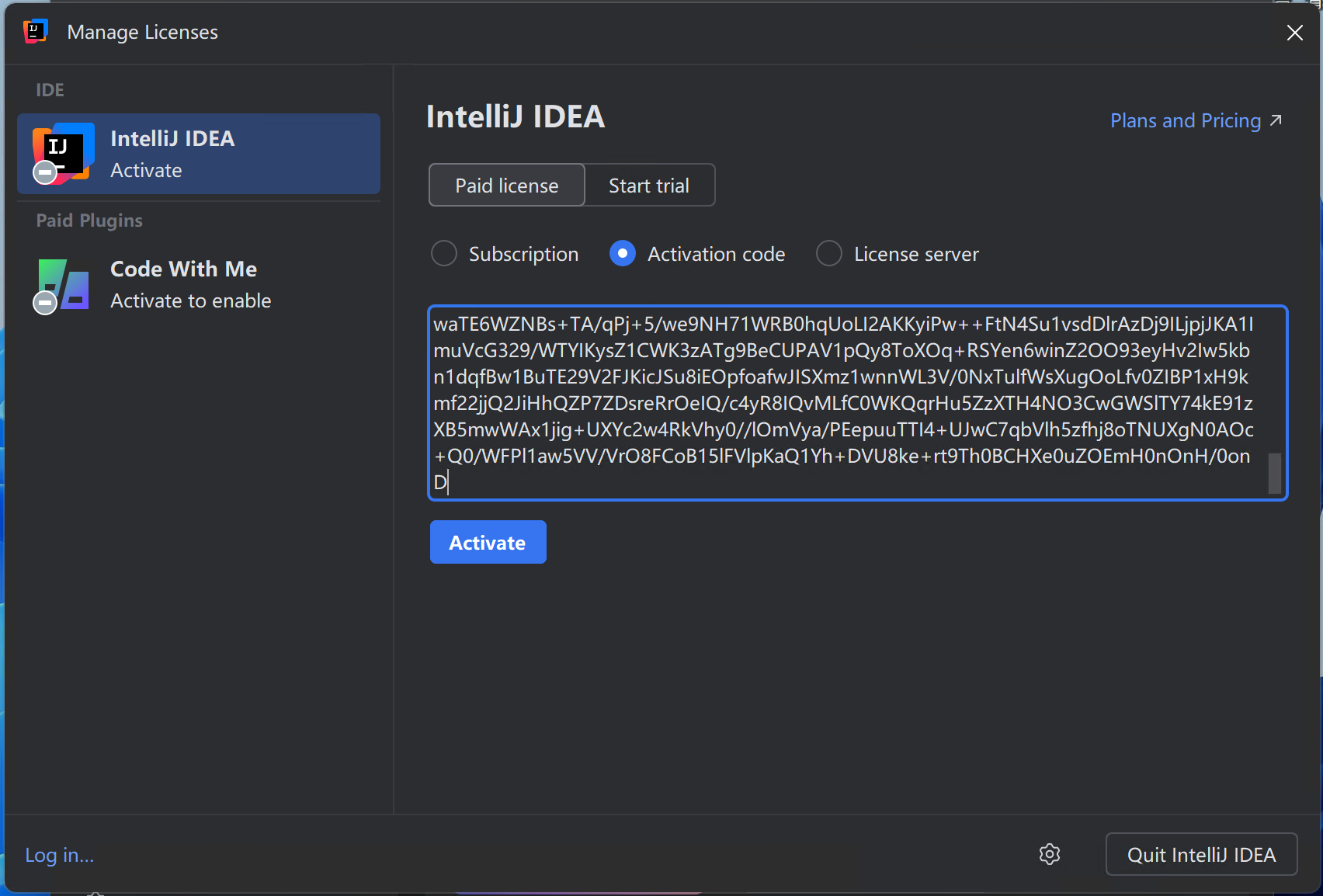Image resolution: width=1323 pixels, height=896 pixels.
Task: Close the Manage Licenses dialog
Action: coord(1294,33)
